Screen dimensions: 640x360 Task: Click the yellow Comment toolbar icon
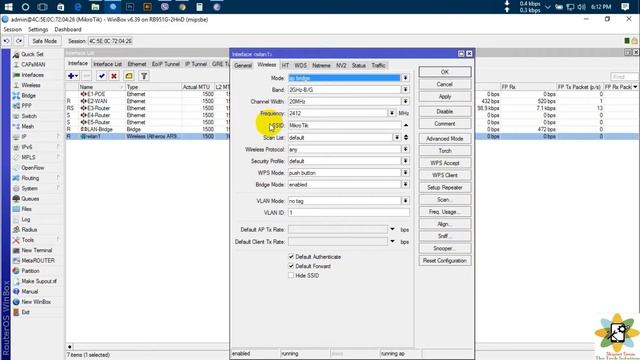tap(129, 76)
